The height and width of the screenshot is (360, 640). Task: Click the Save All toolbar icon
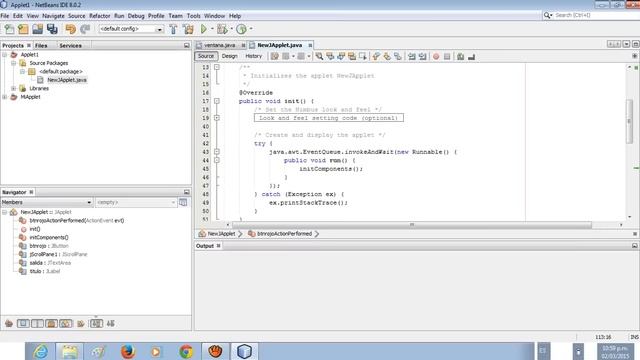[x=52, y=29]
